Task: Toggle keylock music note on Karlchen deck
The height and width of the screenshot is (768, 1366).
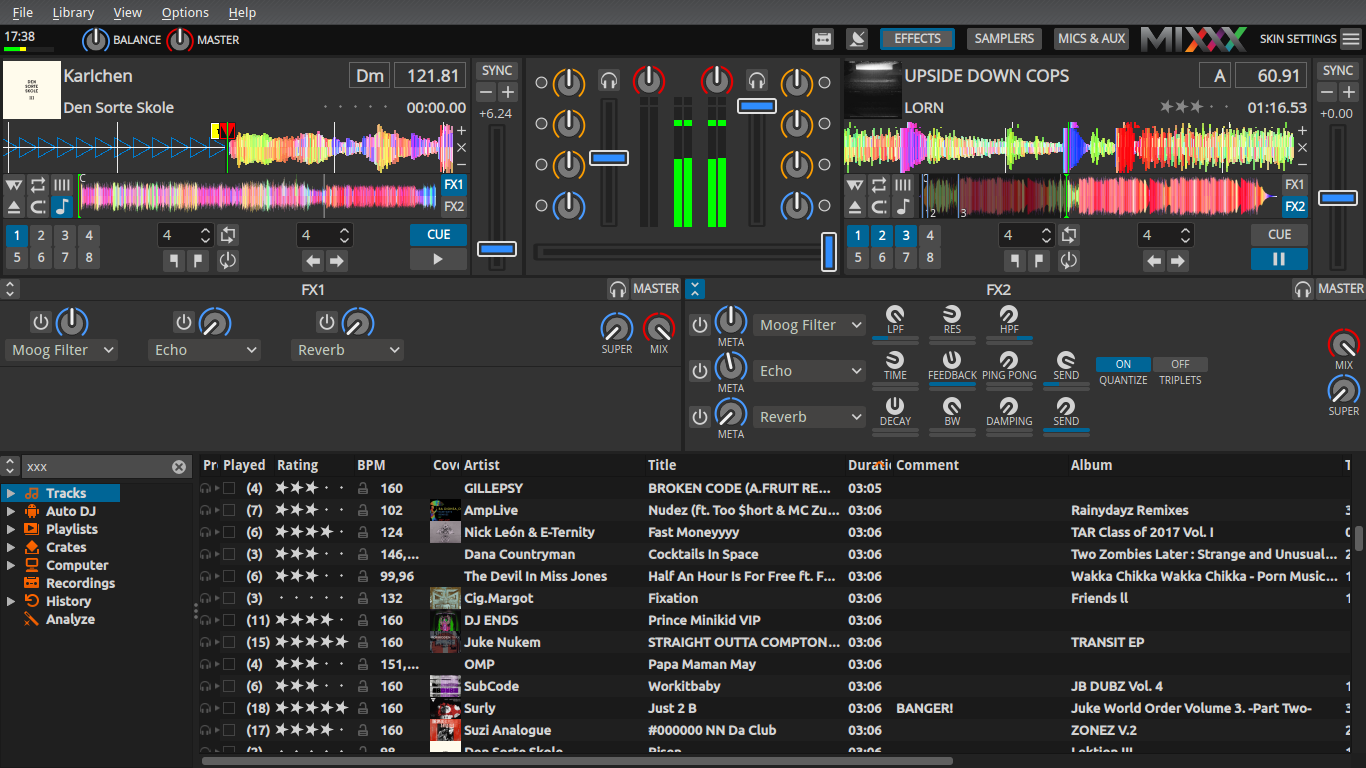Action: (x=62, y=207)
